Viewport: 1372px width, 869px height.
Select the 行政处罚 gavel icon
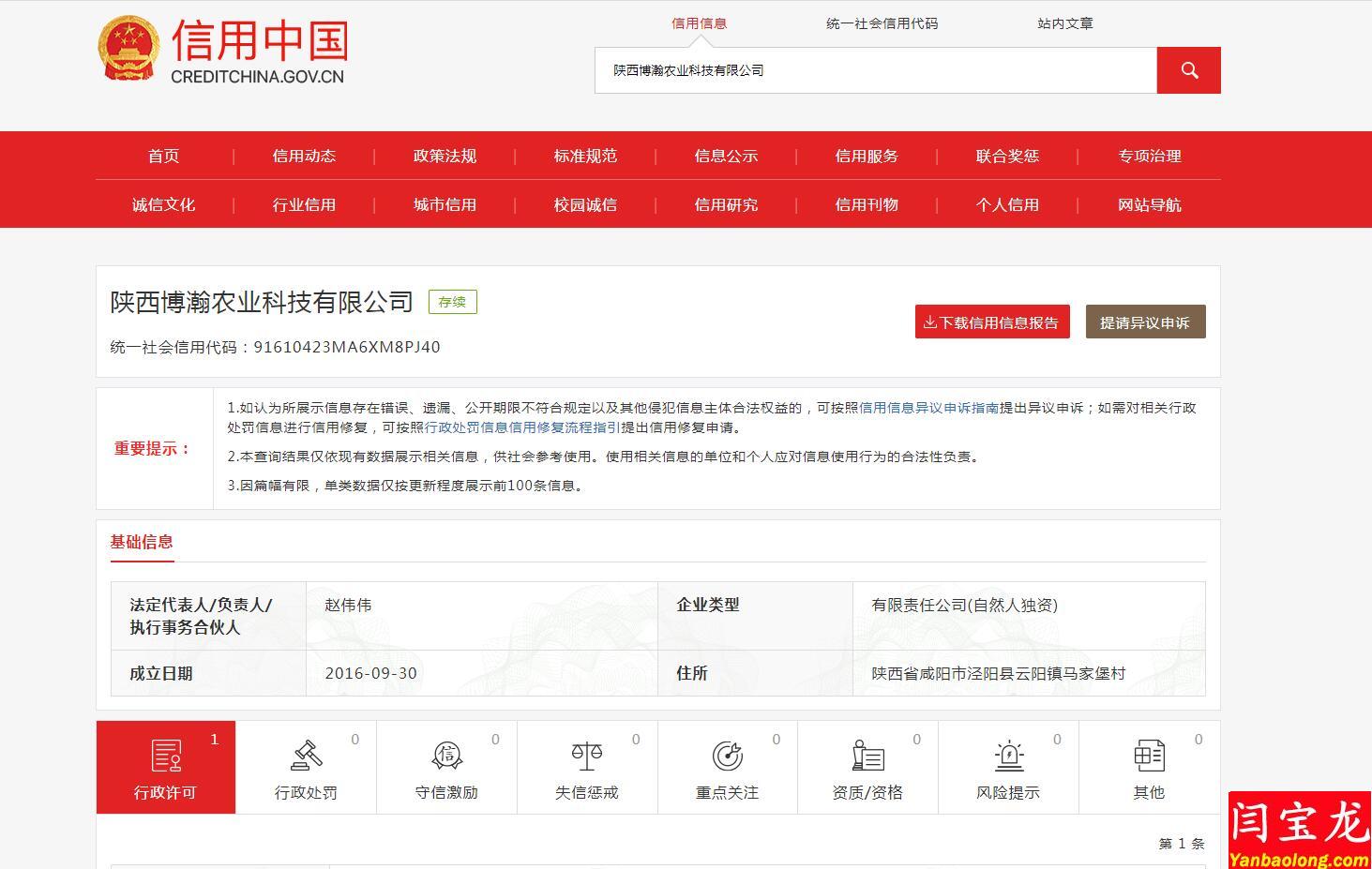coord(306,756)
